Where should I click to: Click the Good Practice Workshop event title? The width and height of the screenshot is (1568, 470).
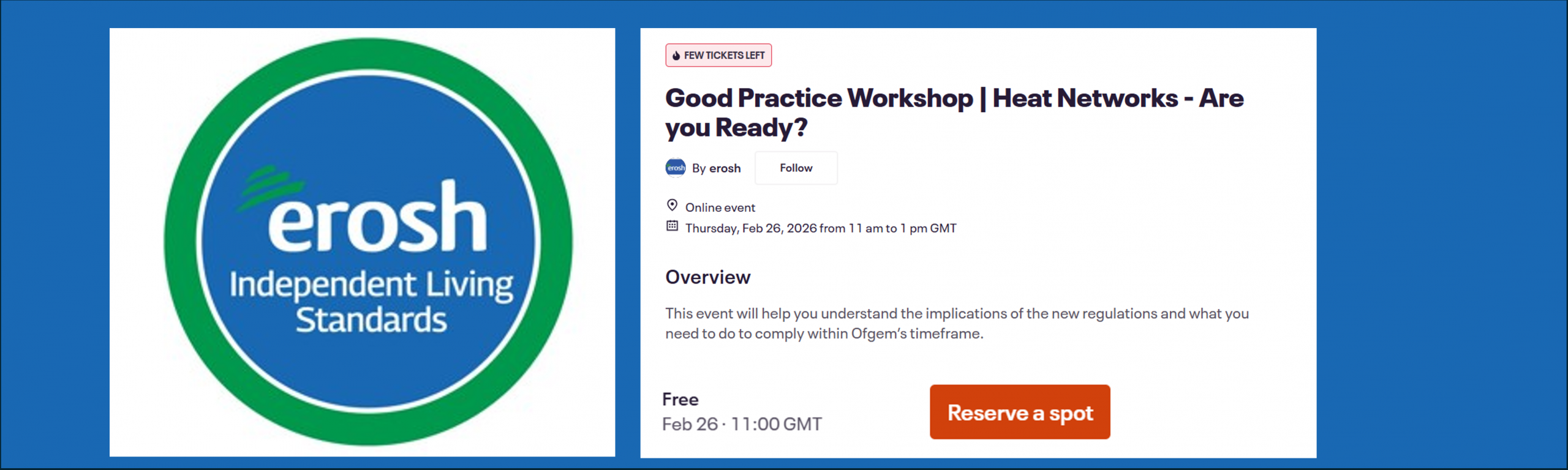(x=919, y=99)
